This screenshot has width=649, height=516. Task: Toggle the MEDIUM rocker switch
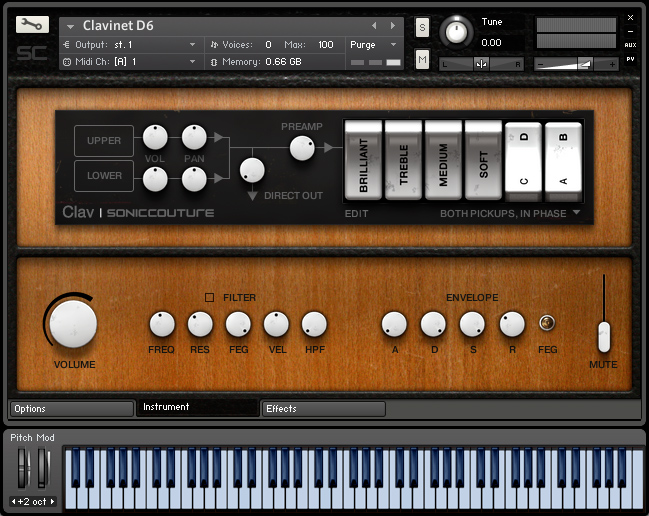tap(443, 161)
